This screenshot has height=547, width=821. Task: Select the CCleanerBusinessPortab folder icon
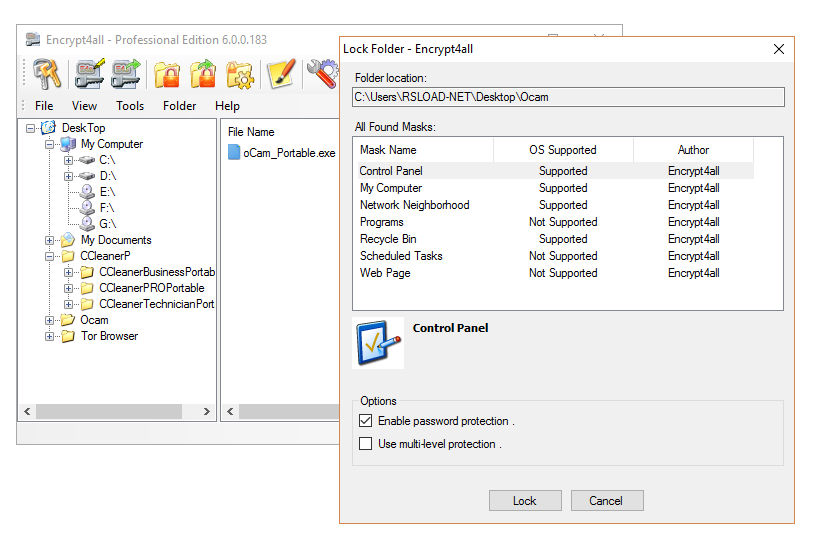pyautogui.click(x=87, y=272)
